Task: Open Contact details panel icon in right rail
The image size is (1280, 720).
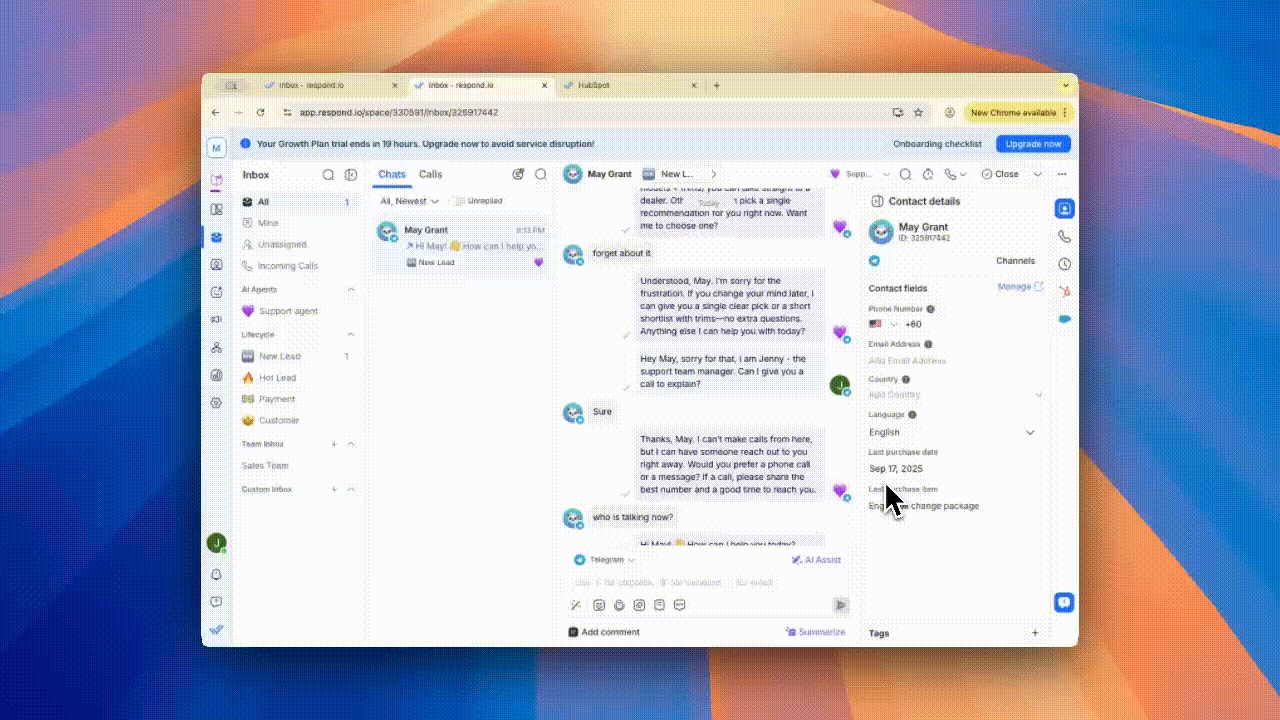Action: coord(1064,208)
